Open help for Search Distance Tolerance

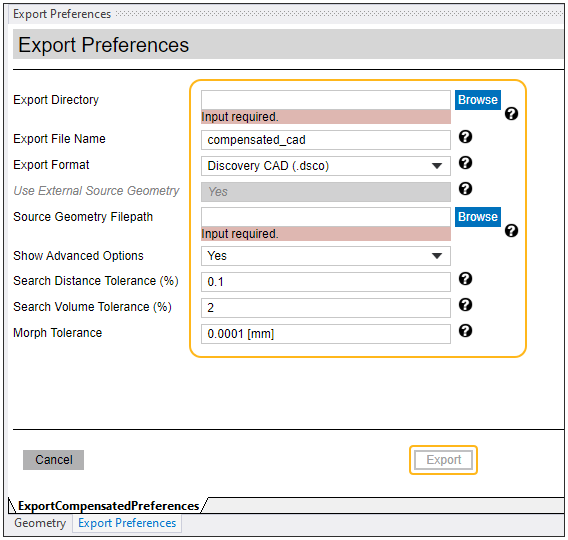465,279
